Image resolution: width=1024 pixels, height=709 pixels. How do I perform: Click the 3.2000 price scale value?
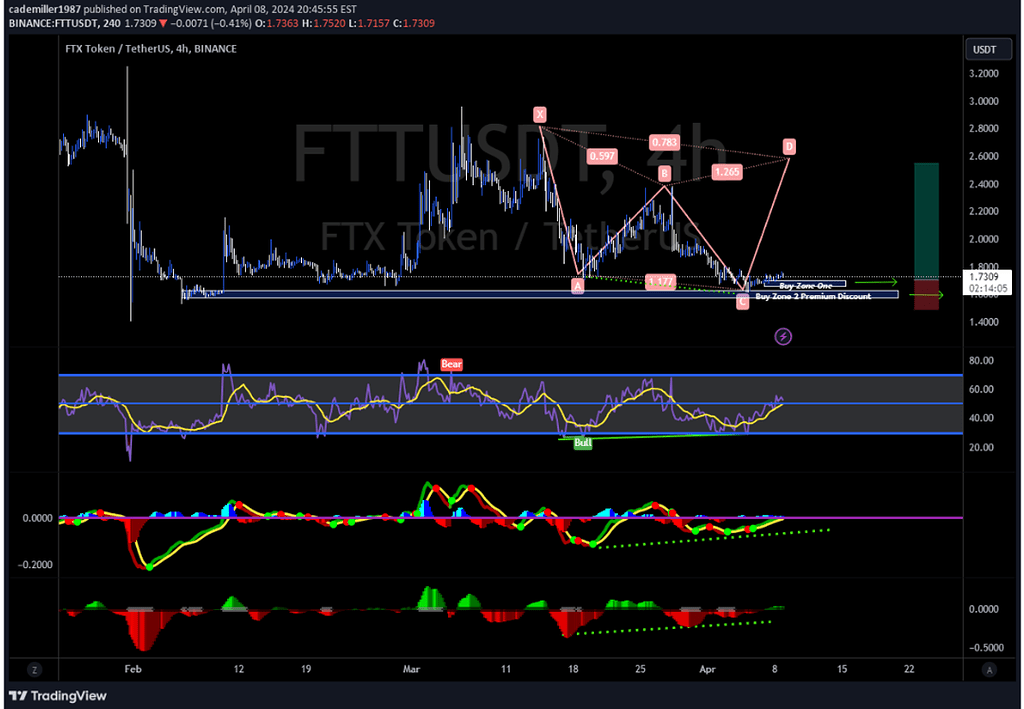click(984, 73)
